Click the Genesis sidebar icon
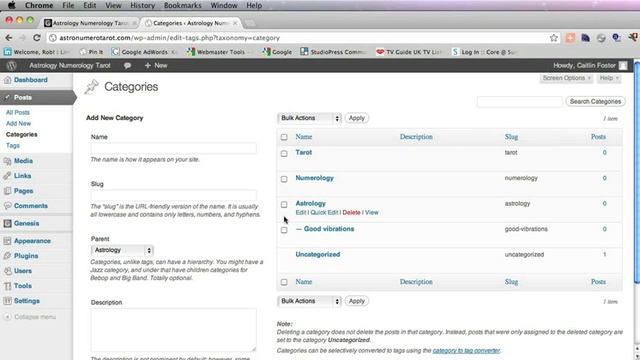The width and height of the screenshot is (640, 360). (7, 223)
